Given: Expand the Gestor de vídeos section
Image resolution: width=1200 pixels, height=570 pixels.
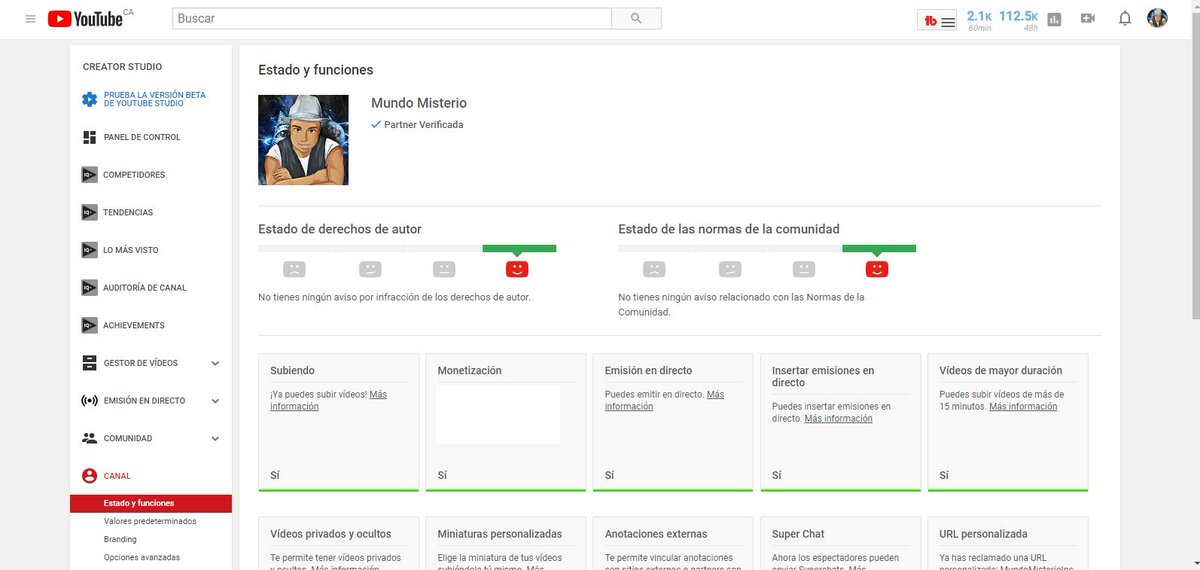Looking at the screenshot, I should point(215,363).
